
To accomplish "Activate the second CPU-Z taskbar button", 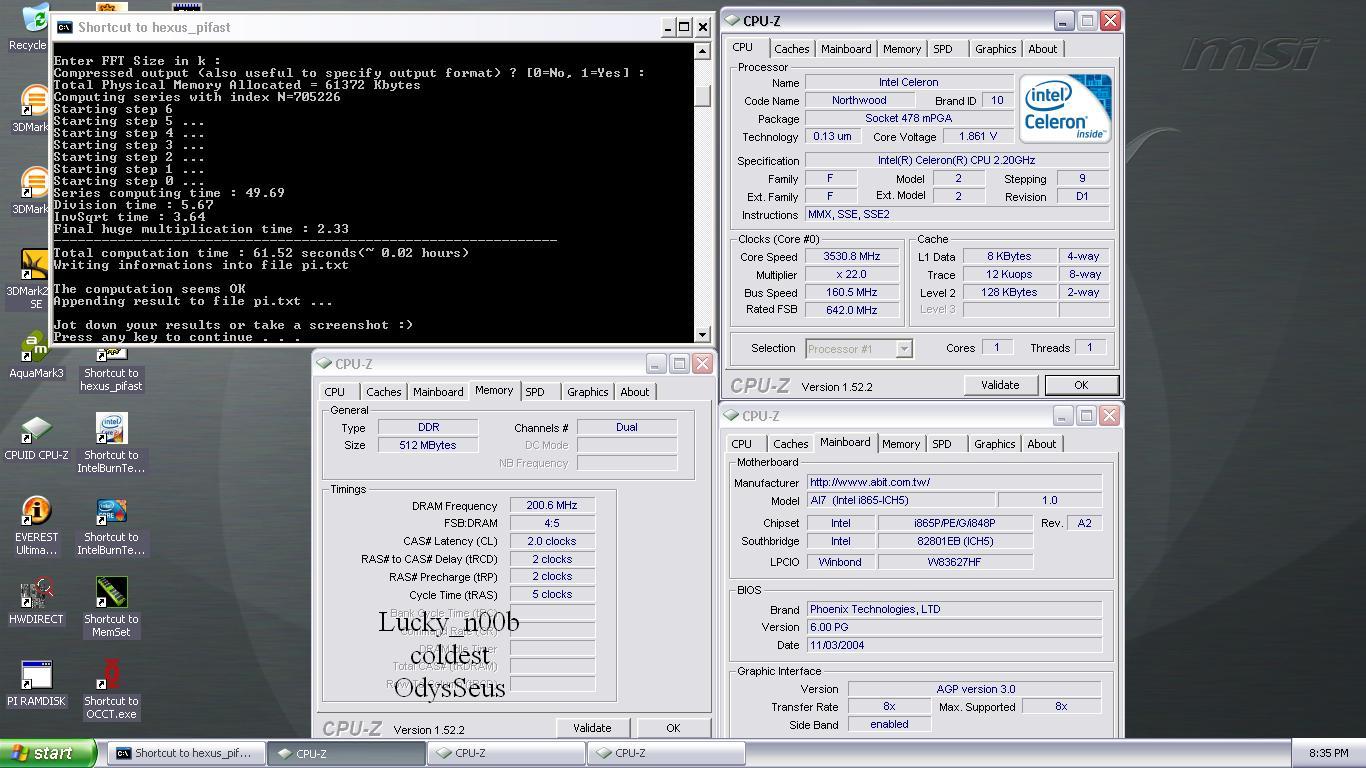I will point(506,753).
